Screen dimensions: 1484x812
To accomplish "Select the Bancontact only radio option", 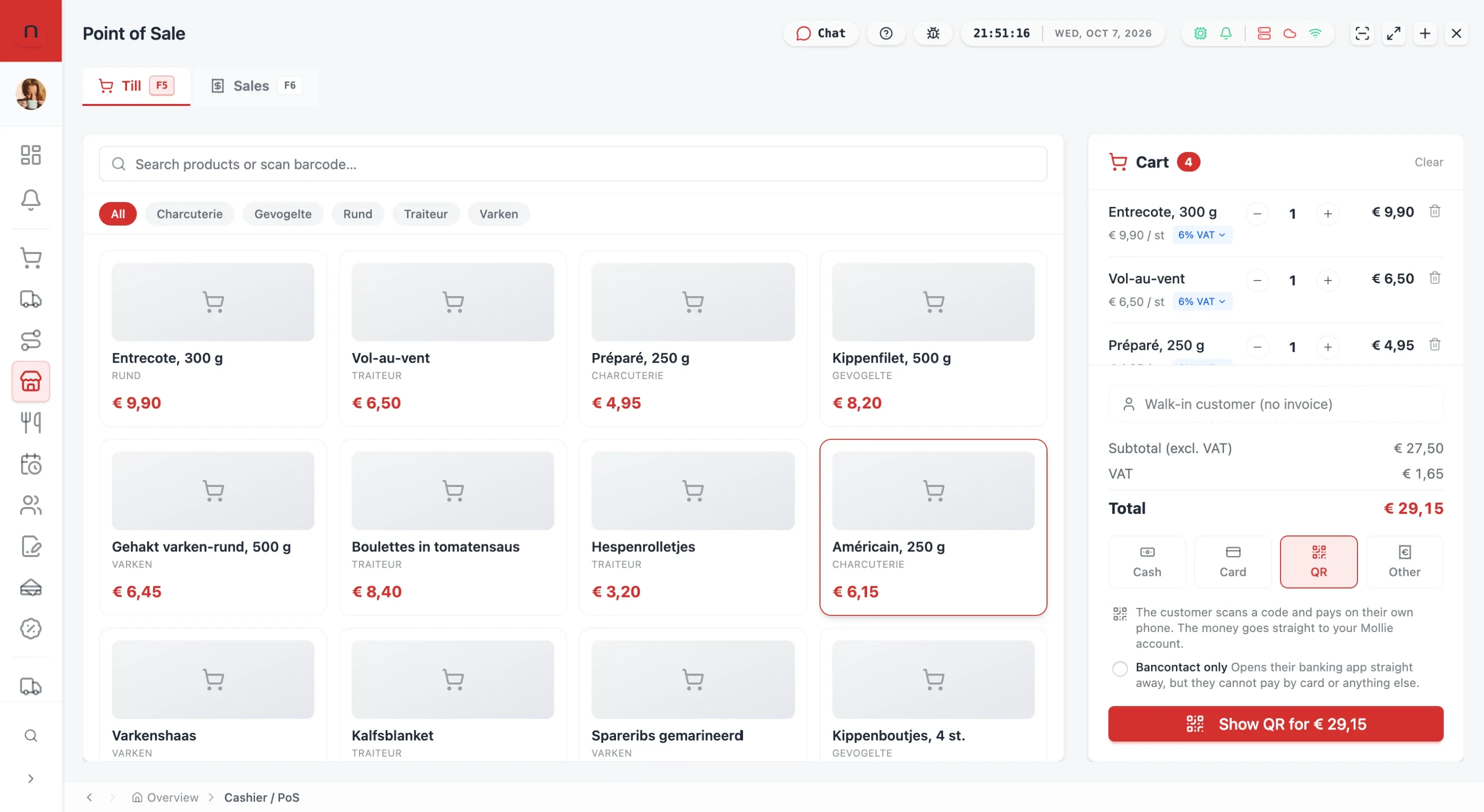I will click(1119, 668).
